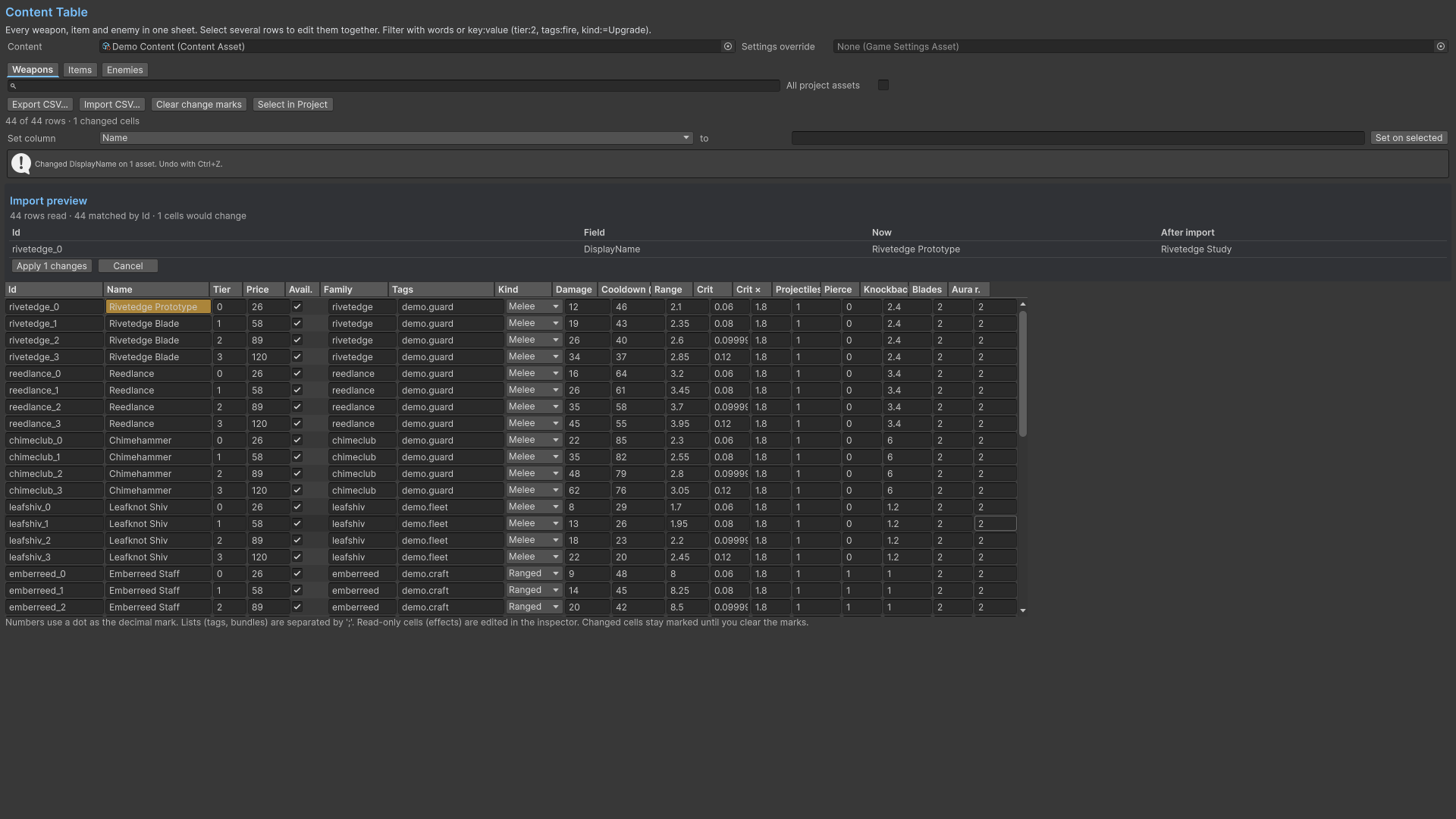This screenshot has width=1456, height=819.
Task: Click the Export CSV... button
Action: pyautogui.click(x=40, y=105)
